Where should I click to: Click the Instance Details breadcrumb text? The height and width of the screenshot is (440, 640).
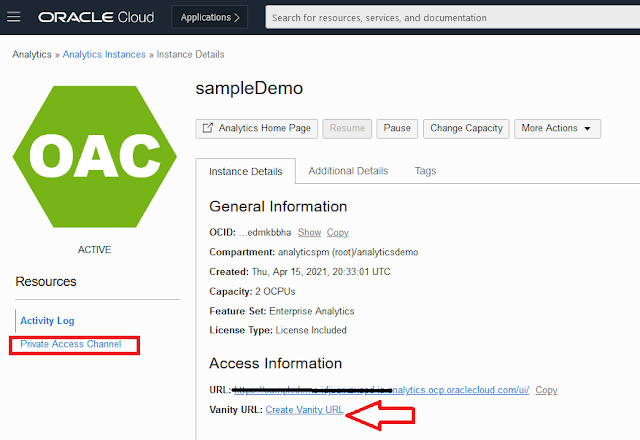click(190, 54)
